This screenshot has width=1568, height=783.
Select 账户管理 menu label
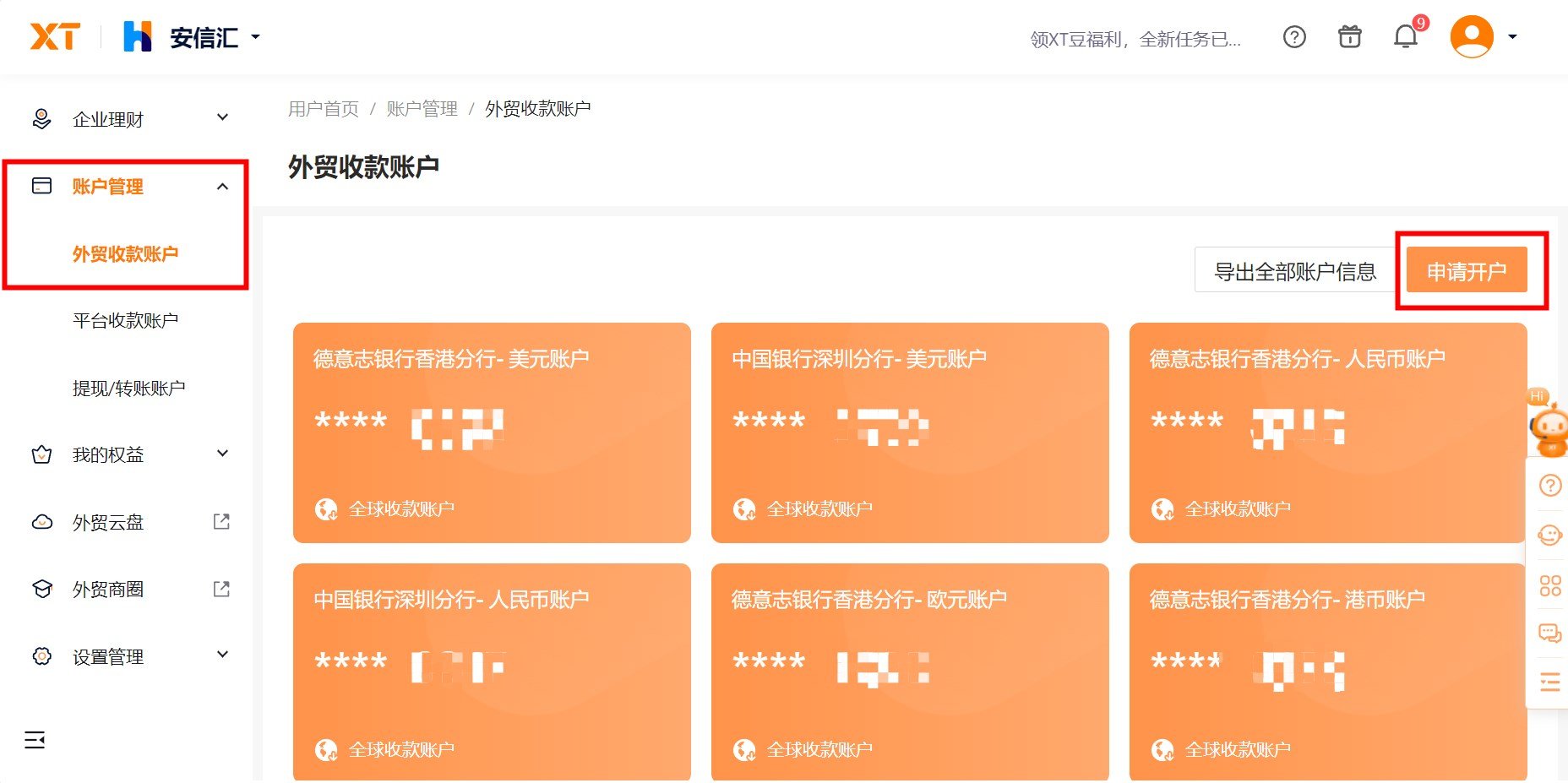click(107, 187)
